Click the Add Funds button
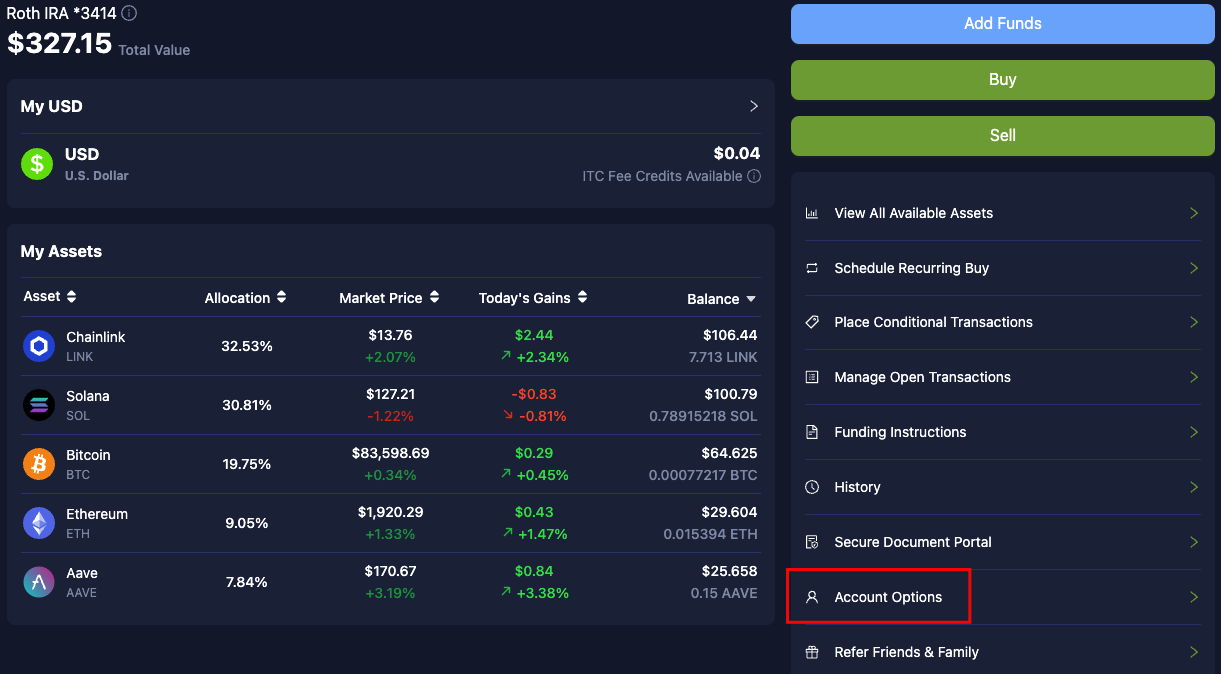Image resolution: width=1221 pixels, height=674 pixels. (x=1003, y=24)
